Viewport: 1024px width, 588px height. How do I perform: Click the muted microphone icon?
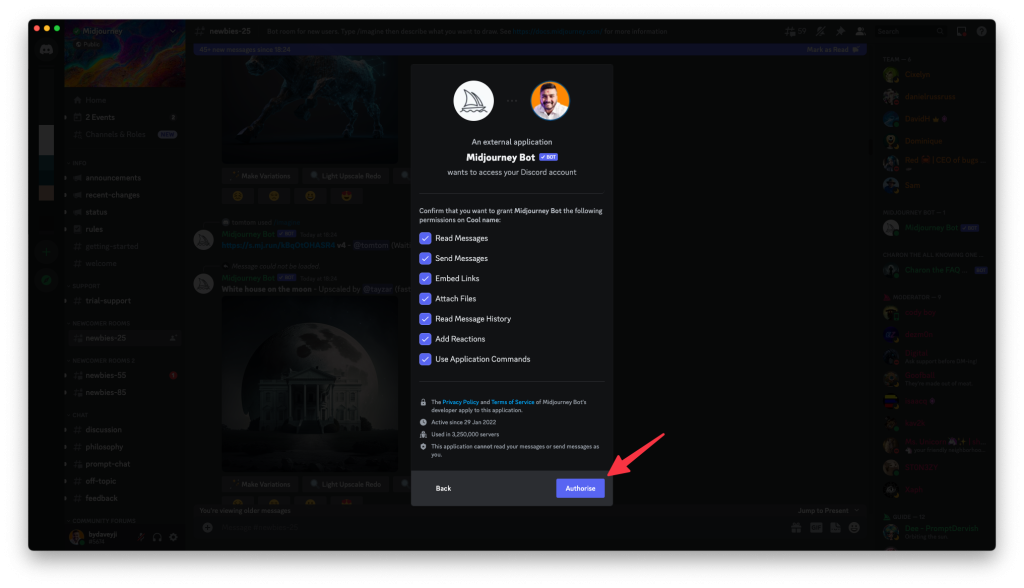coord(141,537)
